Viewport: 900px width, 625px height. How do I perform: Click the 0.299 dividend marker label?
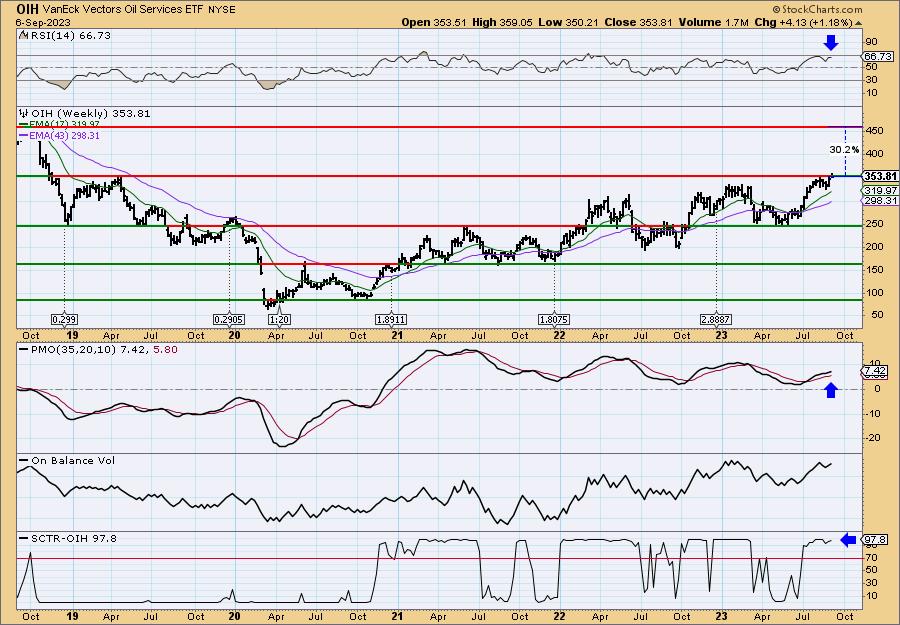coord(64,319)
